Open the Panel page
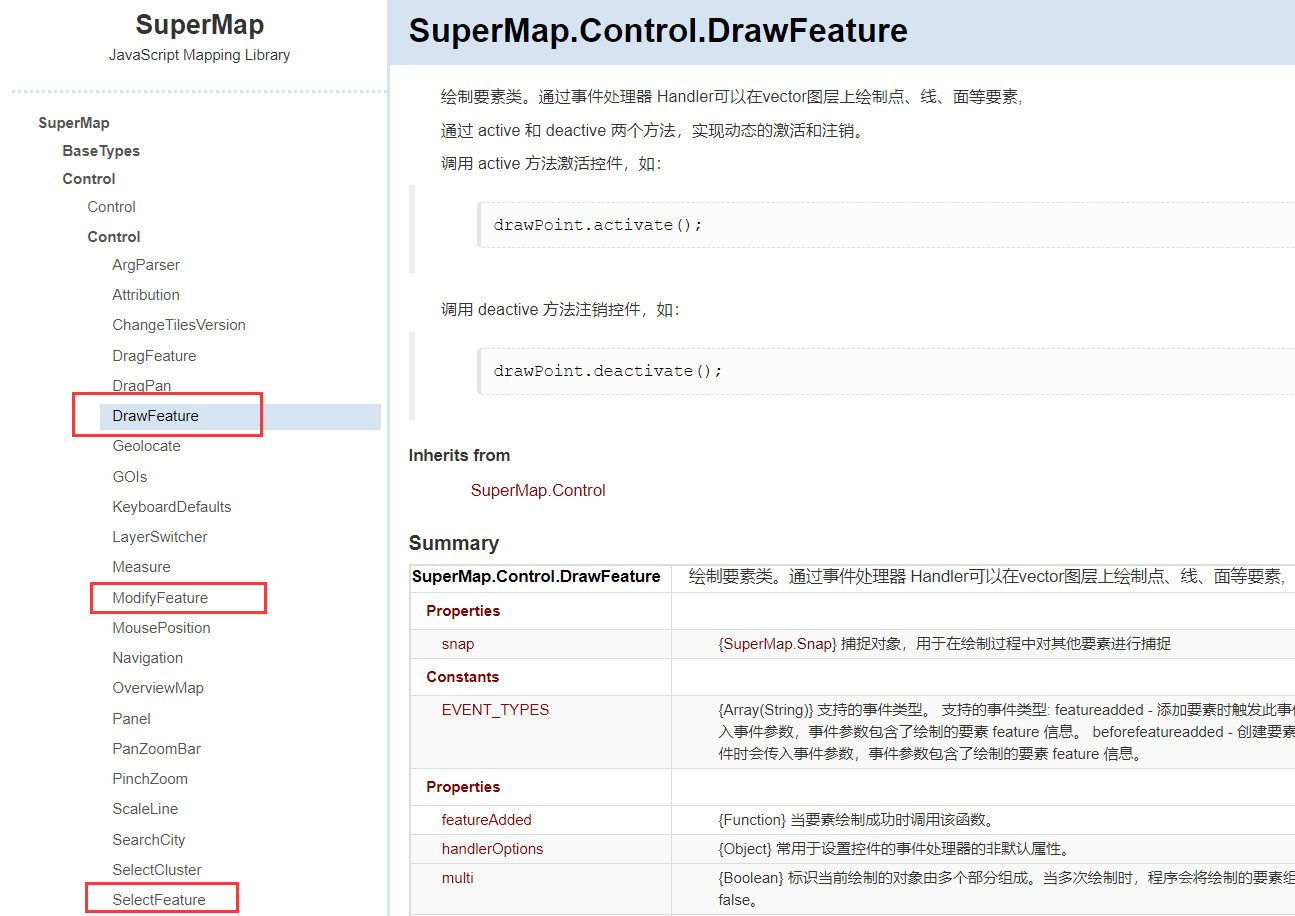The image size is (1295, 916). (131, 719)
